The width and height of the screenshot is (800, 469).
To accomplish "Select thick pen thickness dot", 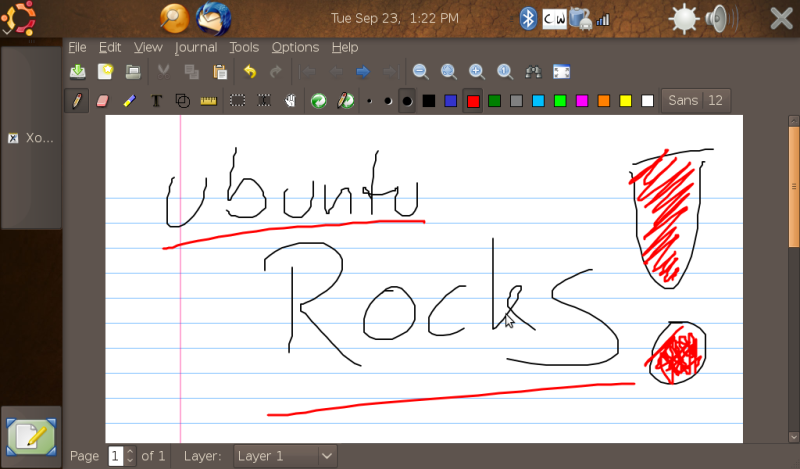I will pyautogui.click(x=407, y=101).
